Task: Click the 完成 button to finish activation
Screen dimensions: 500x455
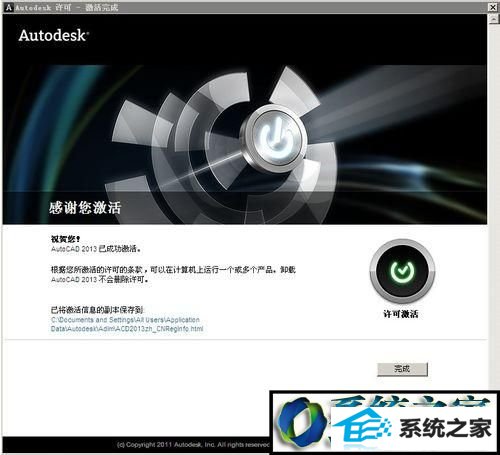Action: pos(402,369)
